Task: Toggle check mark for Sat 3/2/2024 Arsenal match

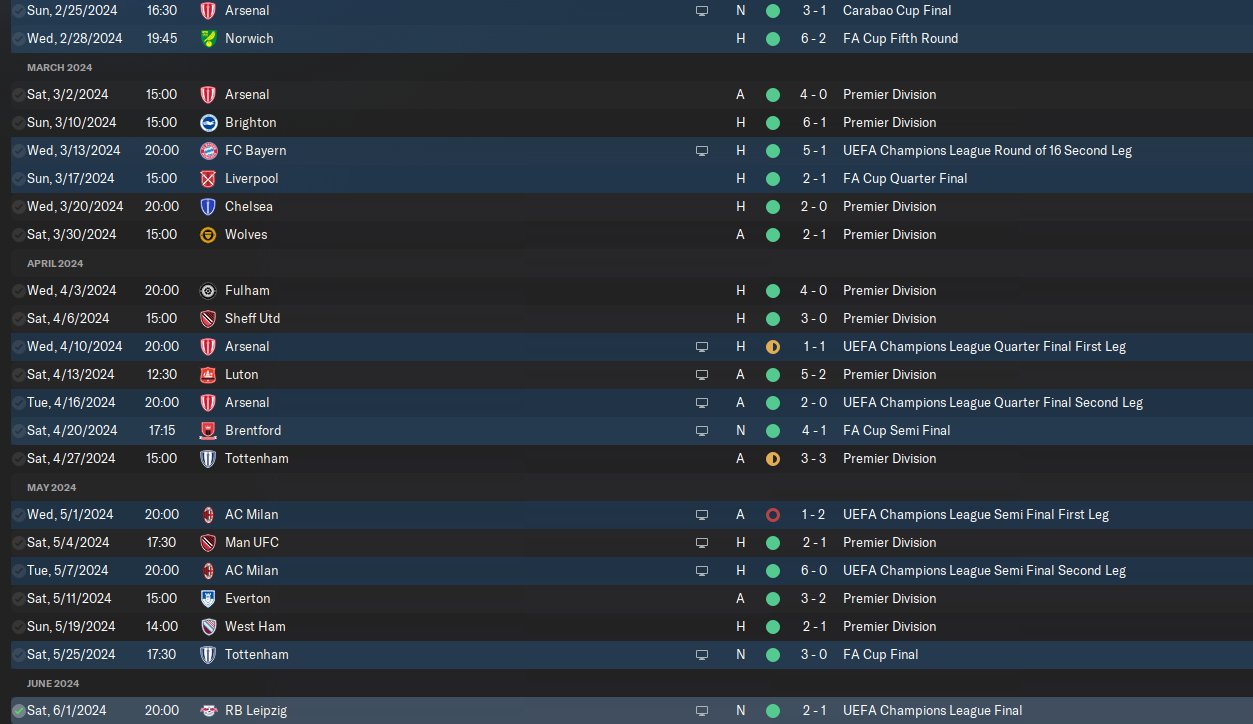Action: (x=19, y=95)
